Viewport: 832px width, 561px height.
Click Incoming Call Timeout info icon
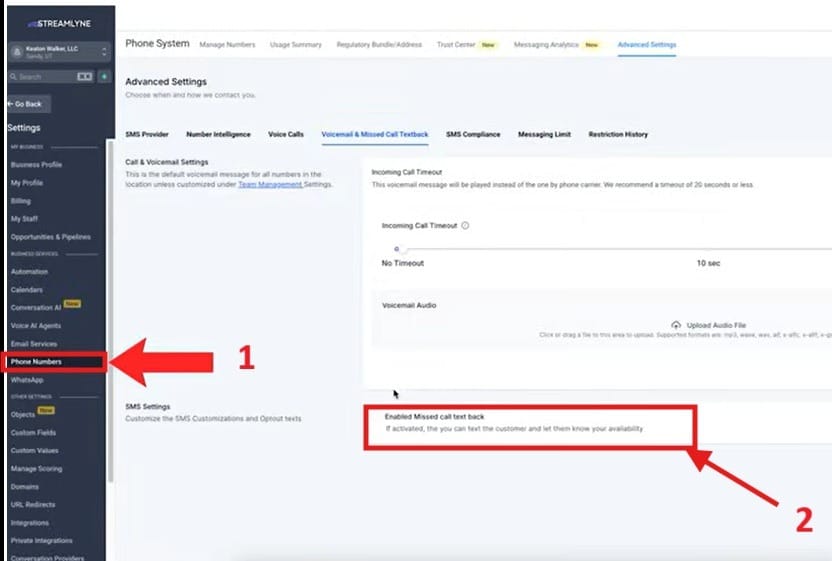(465, 226)
